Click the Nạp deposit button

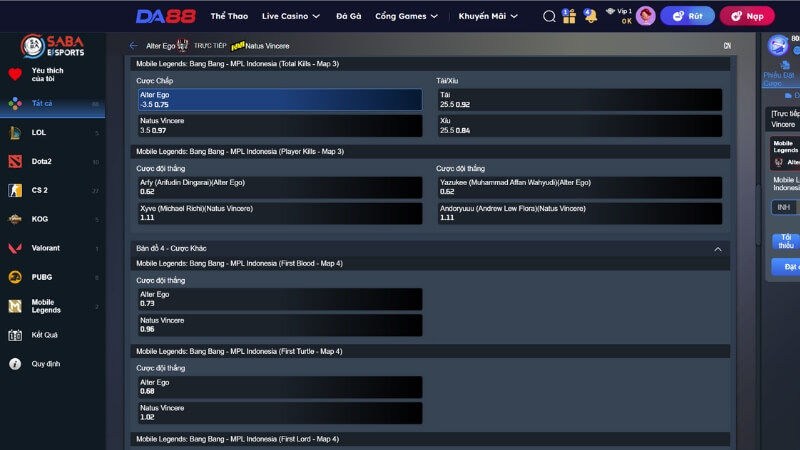pos(746,16)
